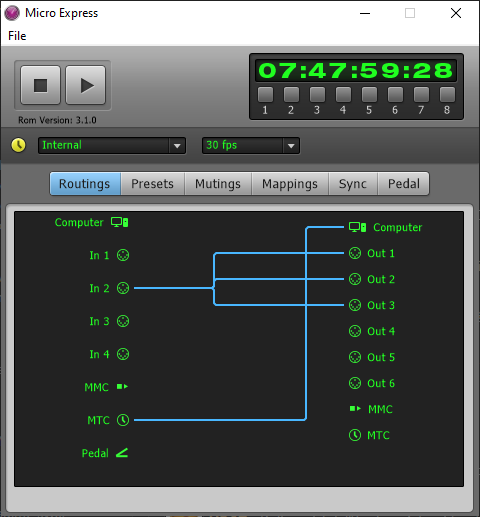Click the Micro Express app icon
This screenshot has width=480, height=517.
pos(12,13)
